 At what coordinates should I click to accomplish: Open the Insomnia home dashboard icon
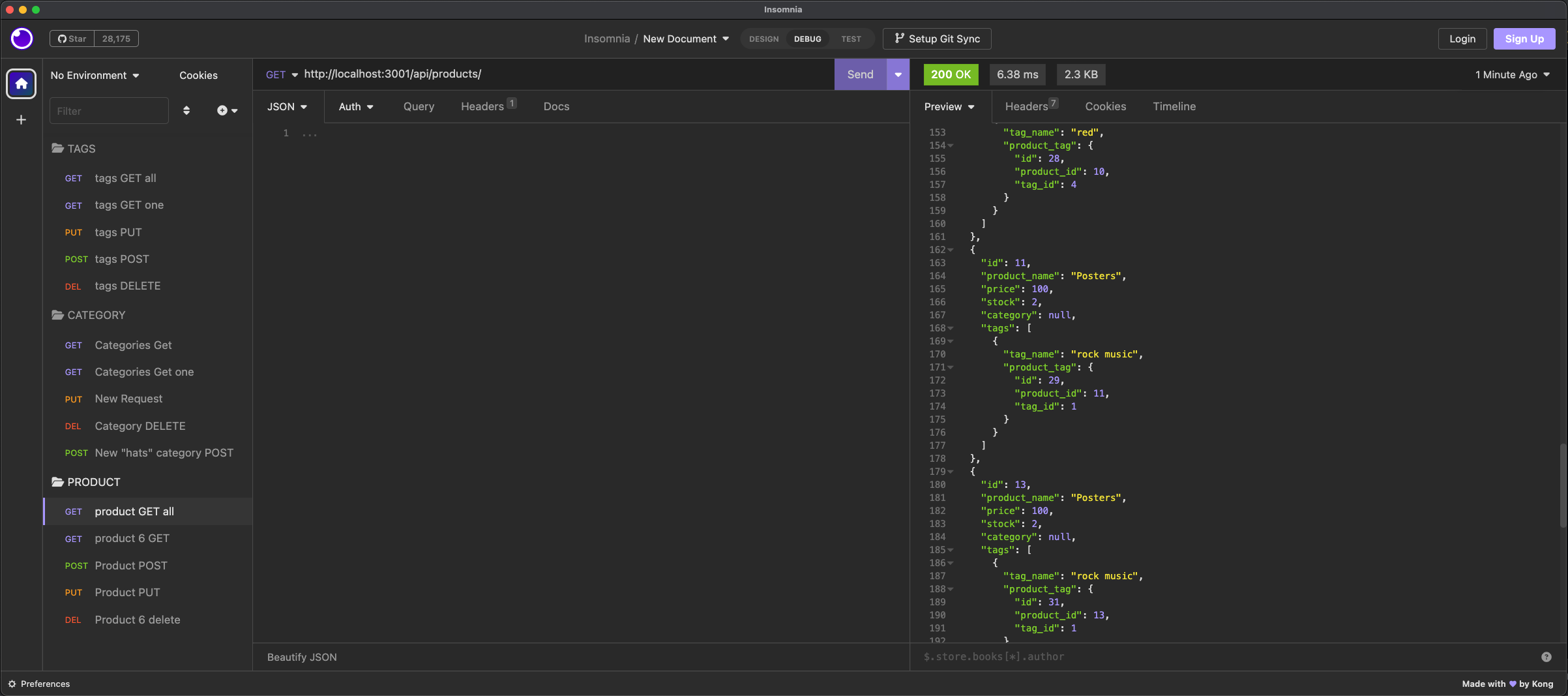22,83
